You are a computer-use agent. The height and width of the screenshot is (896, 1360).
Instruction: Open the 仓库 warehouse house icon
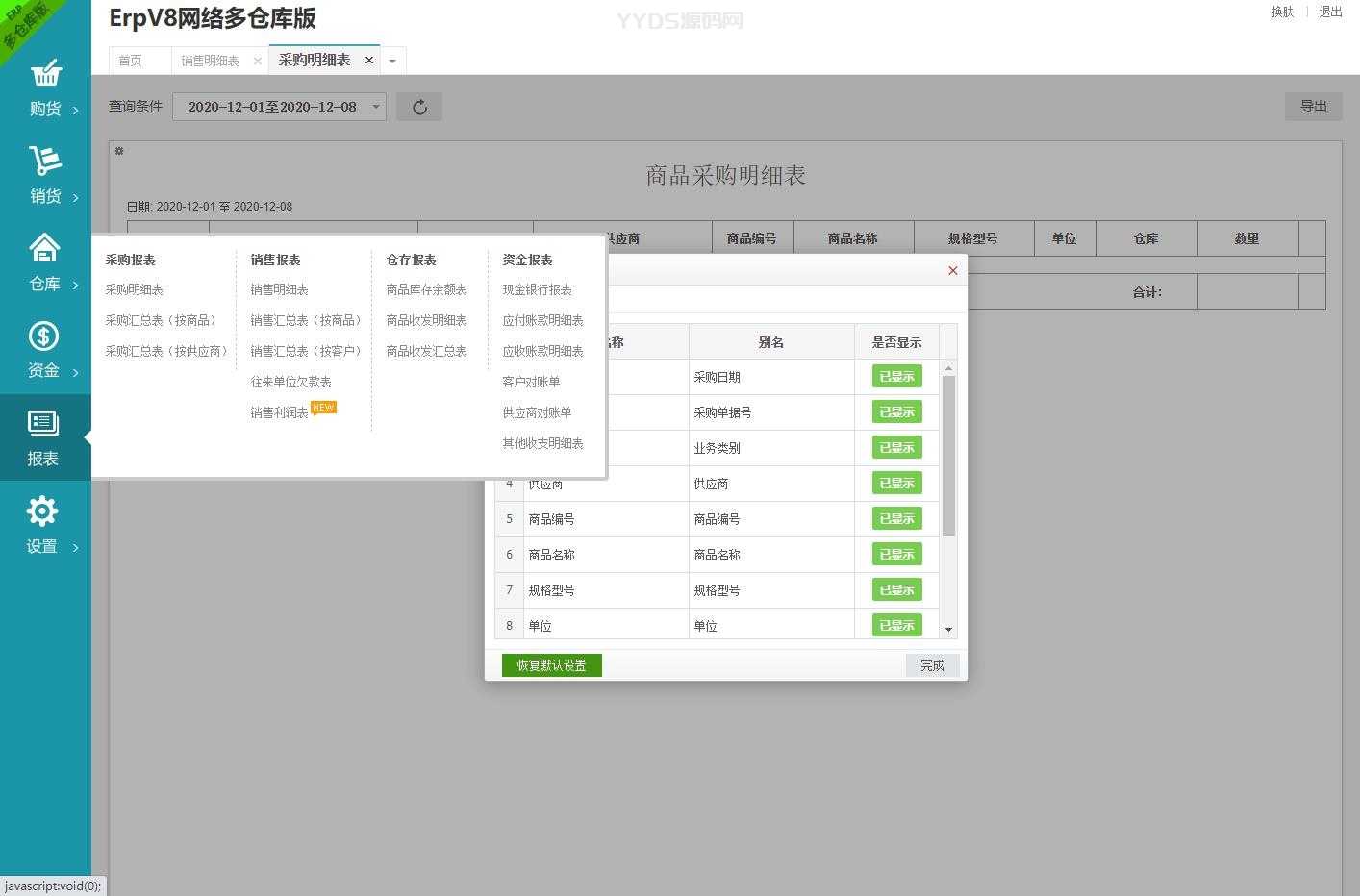pyautogui.click(x=44, y=248)
